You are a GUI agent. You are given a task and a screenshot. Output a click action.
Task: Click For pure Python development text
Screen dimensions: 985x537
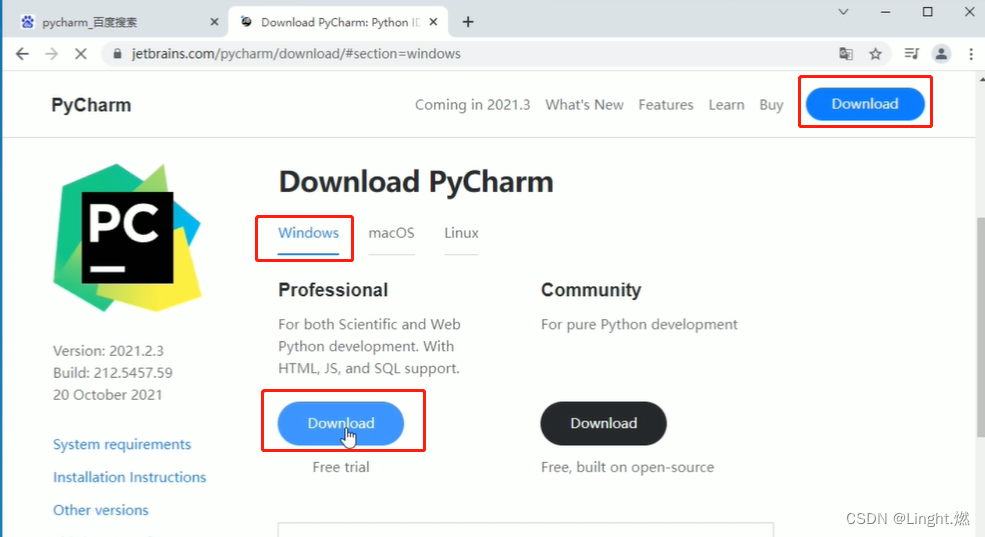[639, 324]
